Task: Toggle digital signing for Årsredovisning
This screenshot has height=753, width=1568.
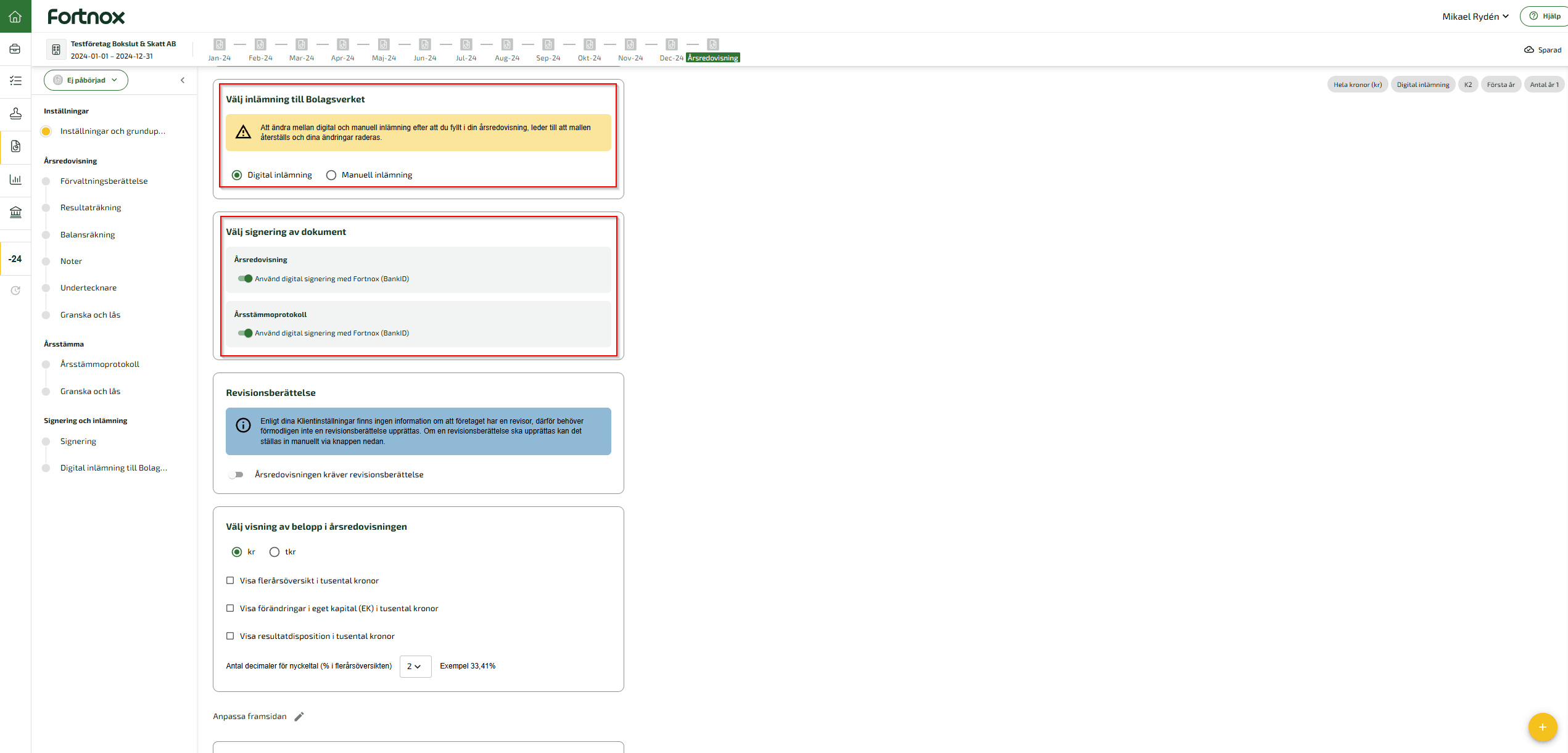Action: click(x=245, y=279)
